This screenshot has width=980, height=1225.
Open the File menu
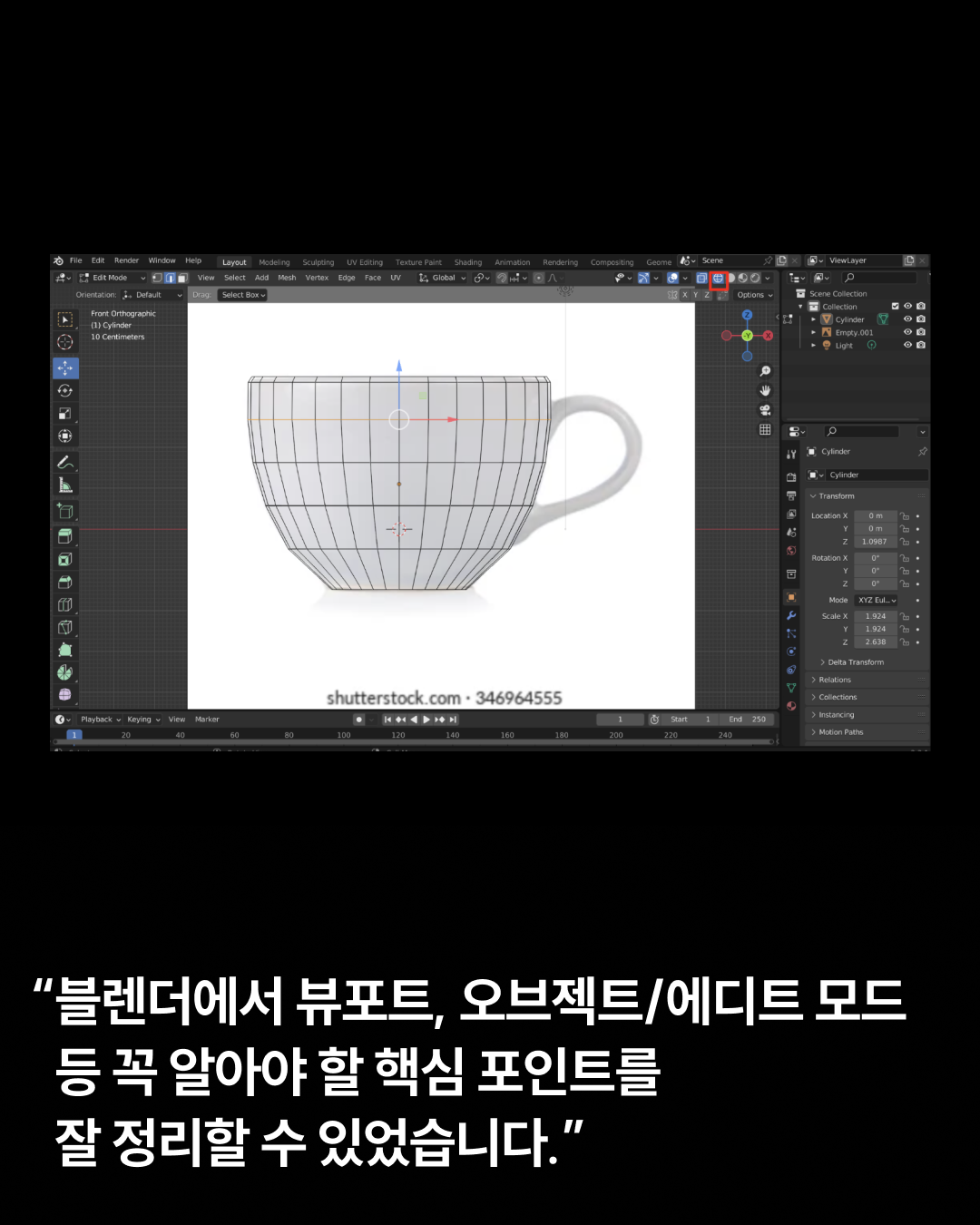click(x=76, y=260)
